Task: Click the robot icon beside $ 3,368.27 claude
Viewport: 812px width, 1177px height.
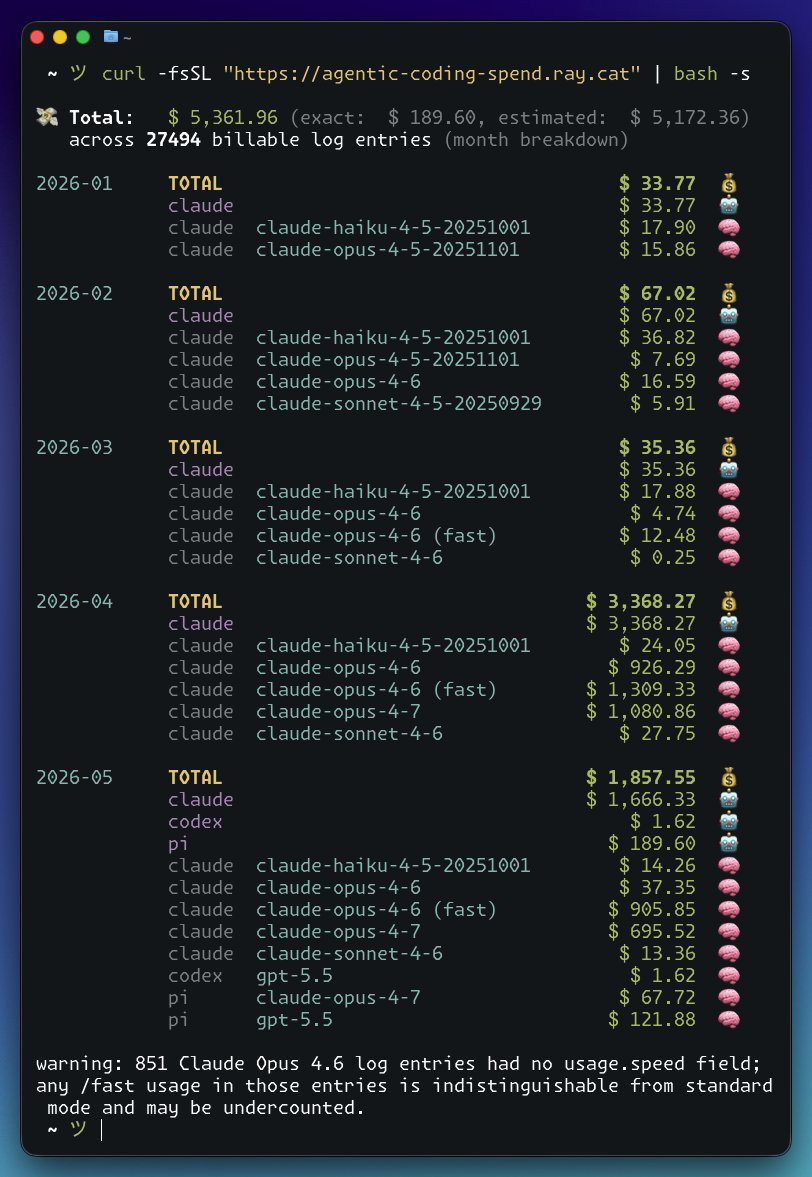Action: [729, 624]
